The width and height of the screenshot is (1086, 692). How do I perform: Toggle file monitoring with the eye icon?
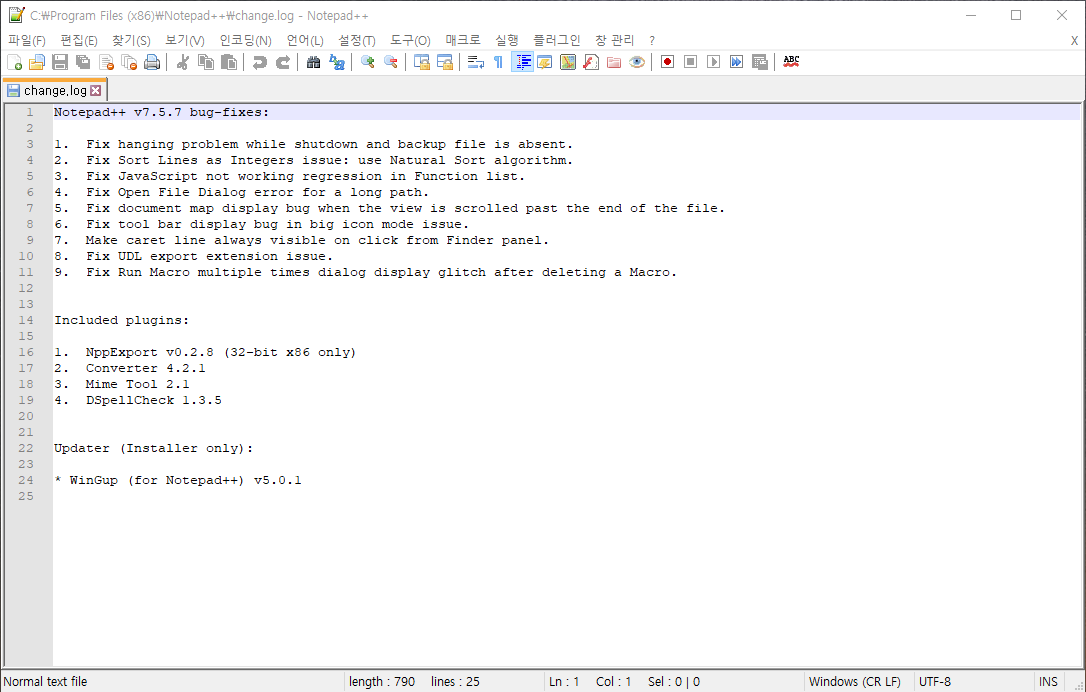[637, 62]
